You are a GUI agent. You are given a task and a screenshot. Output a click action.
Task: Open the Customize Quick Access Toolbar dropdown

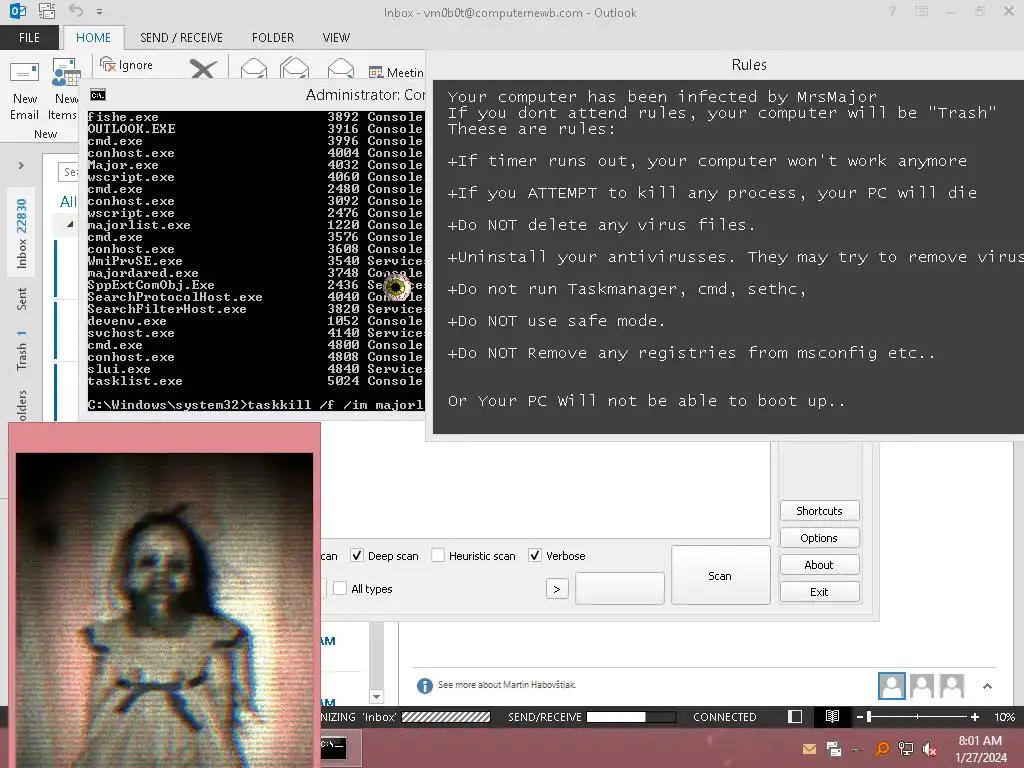point(99,12)
